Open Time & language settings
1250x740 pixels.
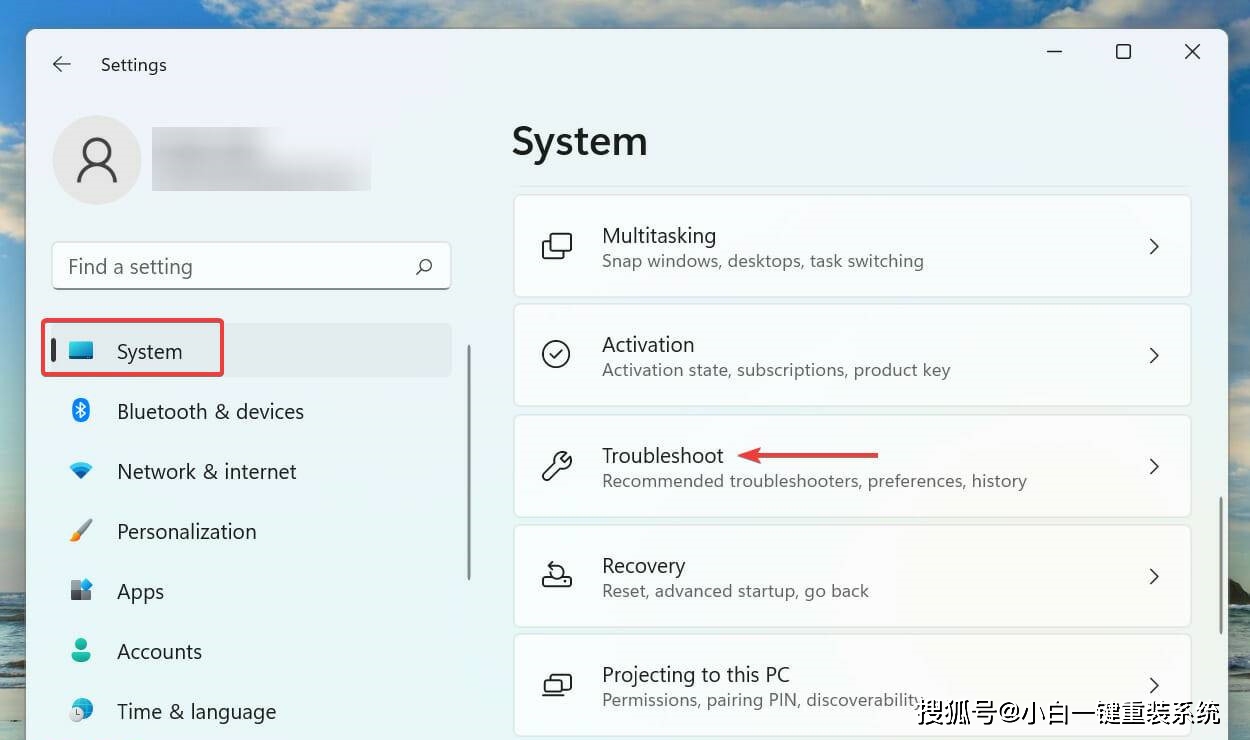pyautogui.click(x=251, y=711)
